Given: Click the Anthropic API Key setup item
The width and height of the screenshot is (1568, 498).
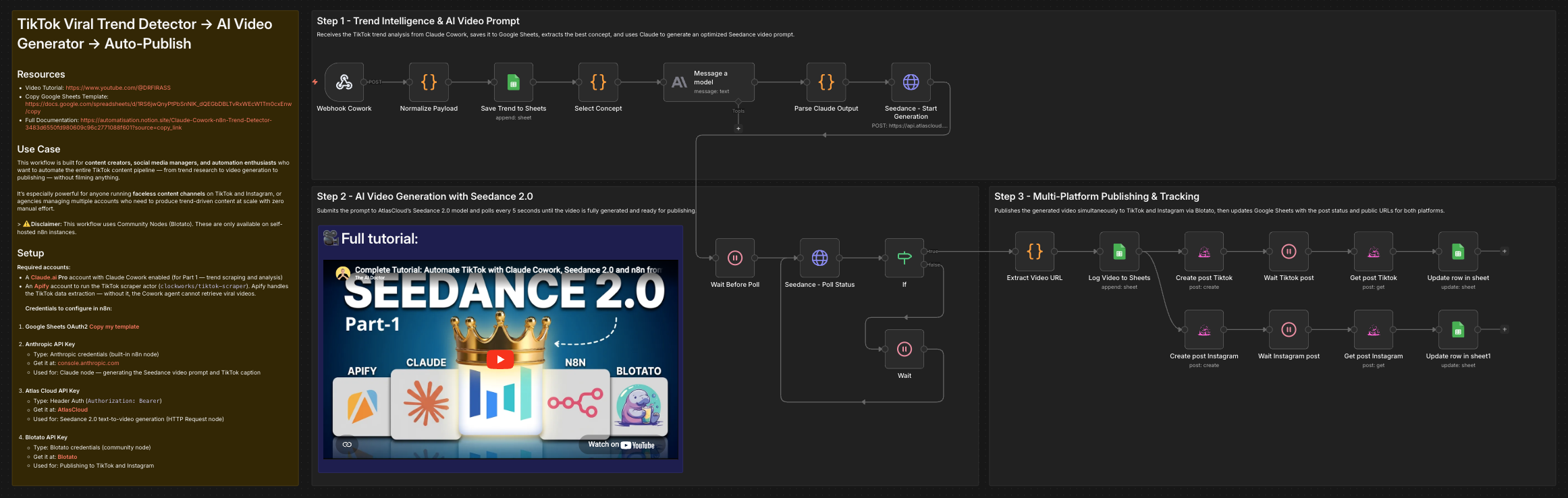Looking at the screenshot, I should [50, 344].
